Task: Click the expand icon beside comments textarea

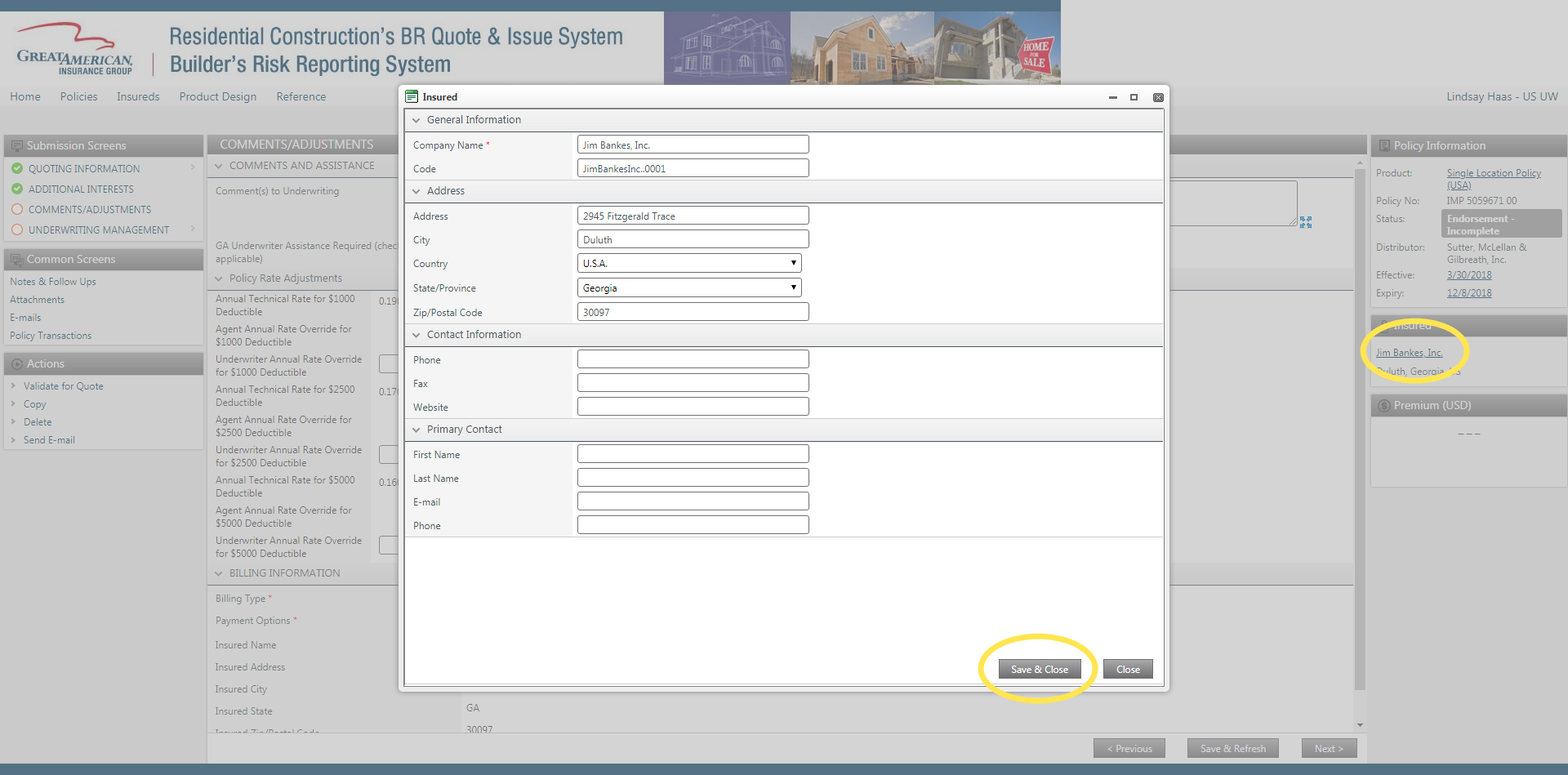Action: click(1305, 222)
